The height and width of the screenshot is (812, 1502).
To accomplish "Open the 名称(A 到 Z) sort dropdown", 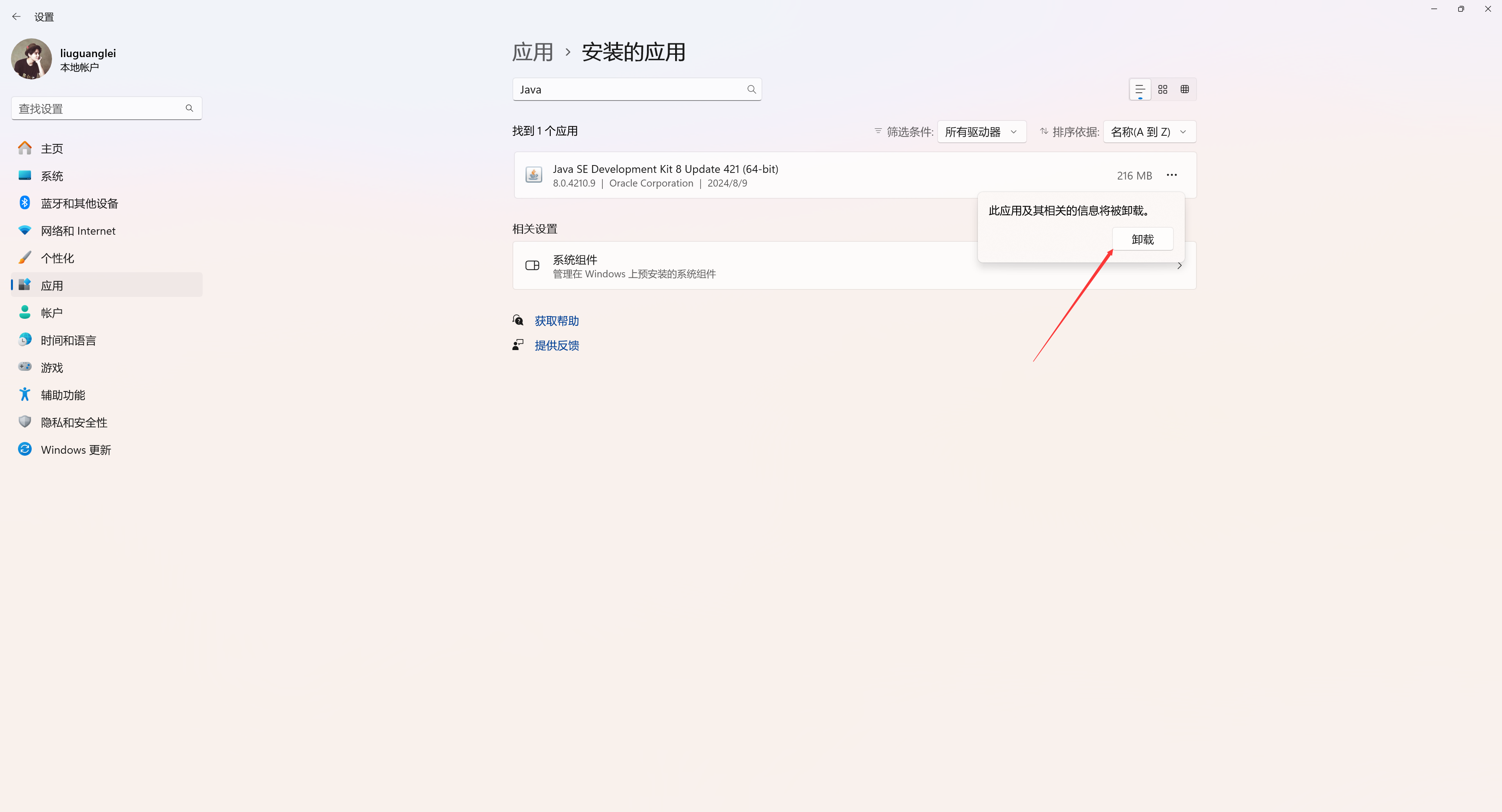I will tap(1149, 132).
